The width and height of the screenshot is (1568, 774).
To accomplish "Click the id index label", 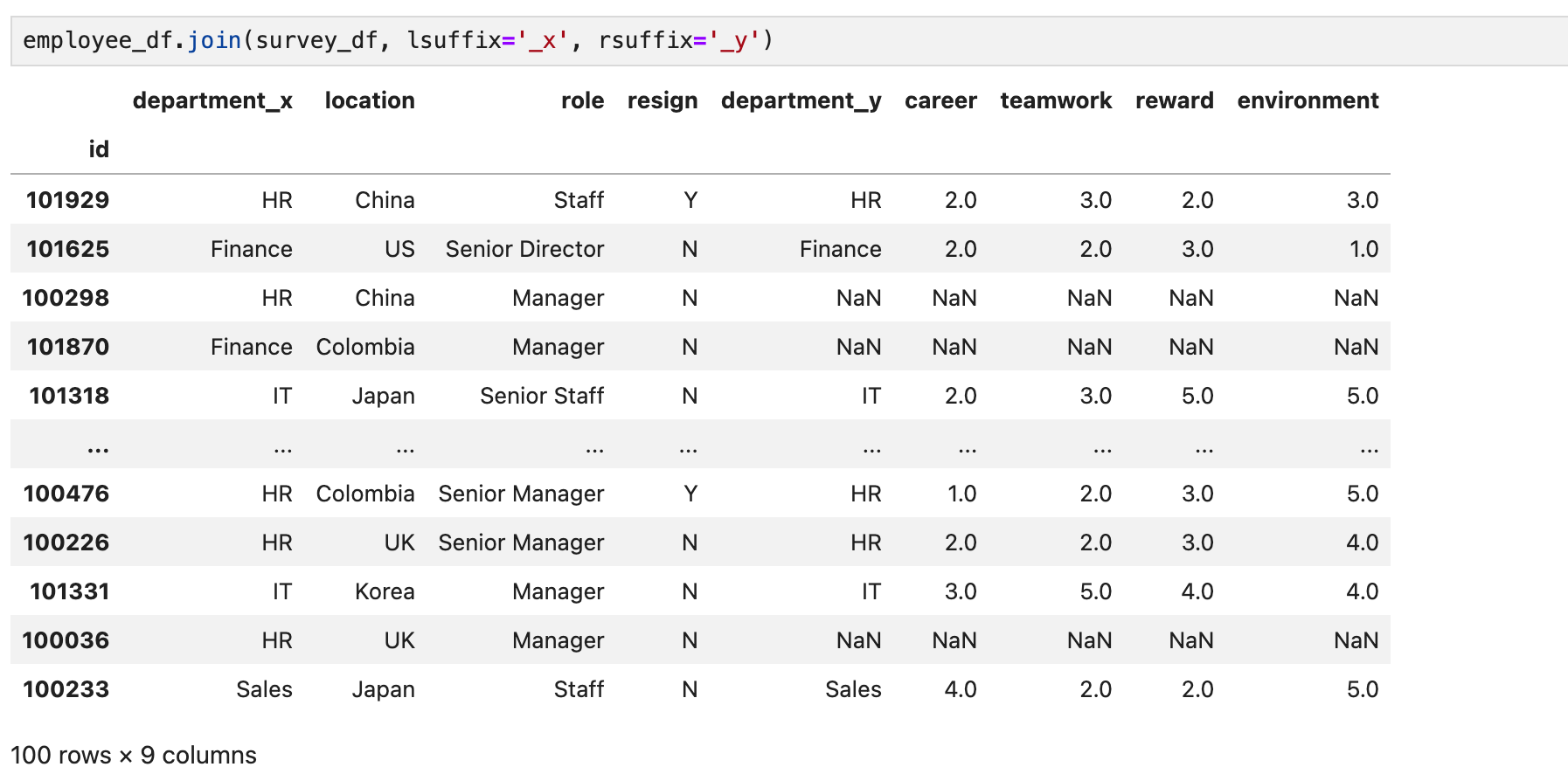I will [99, 149].
